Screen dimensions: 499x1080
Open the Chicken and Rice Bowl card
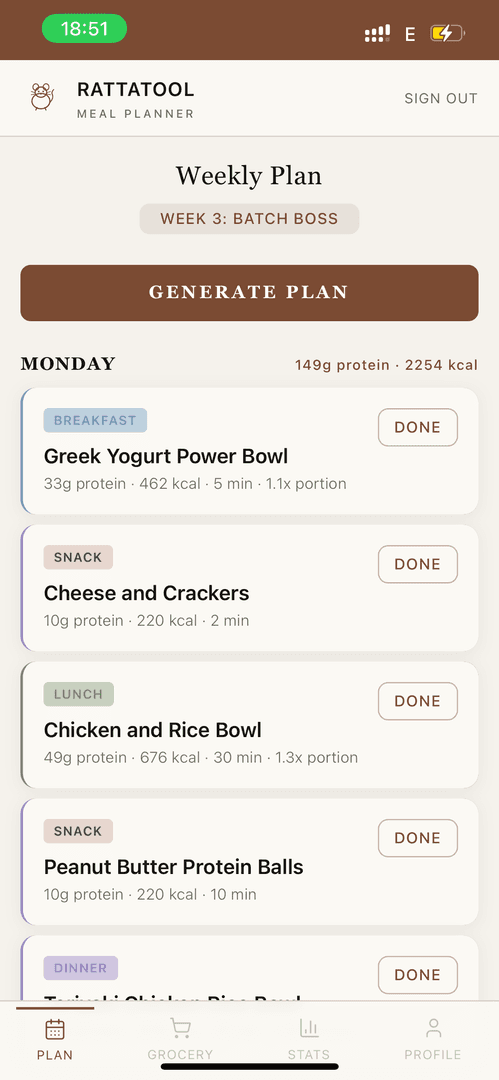(250, 725)
